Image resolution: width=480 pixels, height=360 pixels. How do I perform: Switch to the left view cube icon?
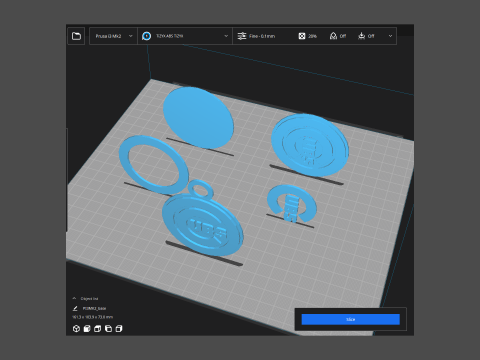(x=108, y=329)
